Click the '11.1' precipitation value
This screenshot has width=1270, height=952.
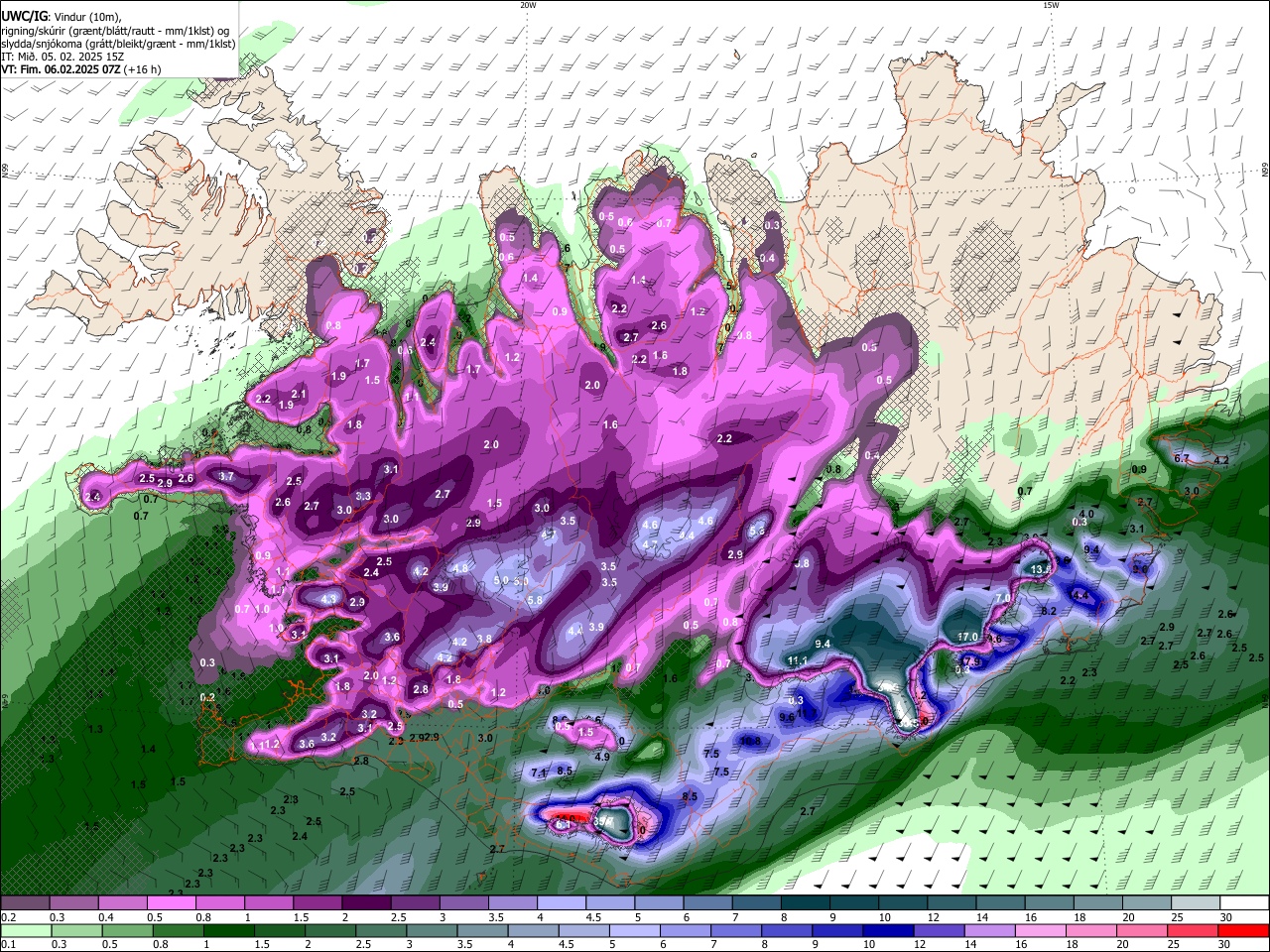click(x=797, y=660)
